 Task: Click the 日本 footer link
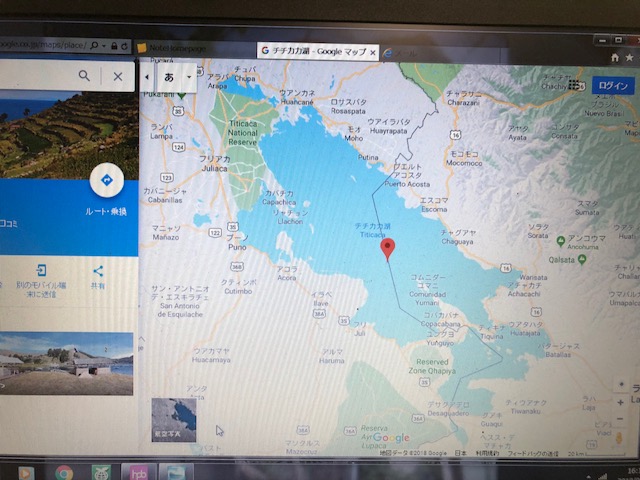[460, 453]
